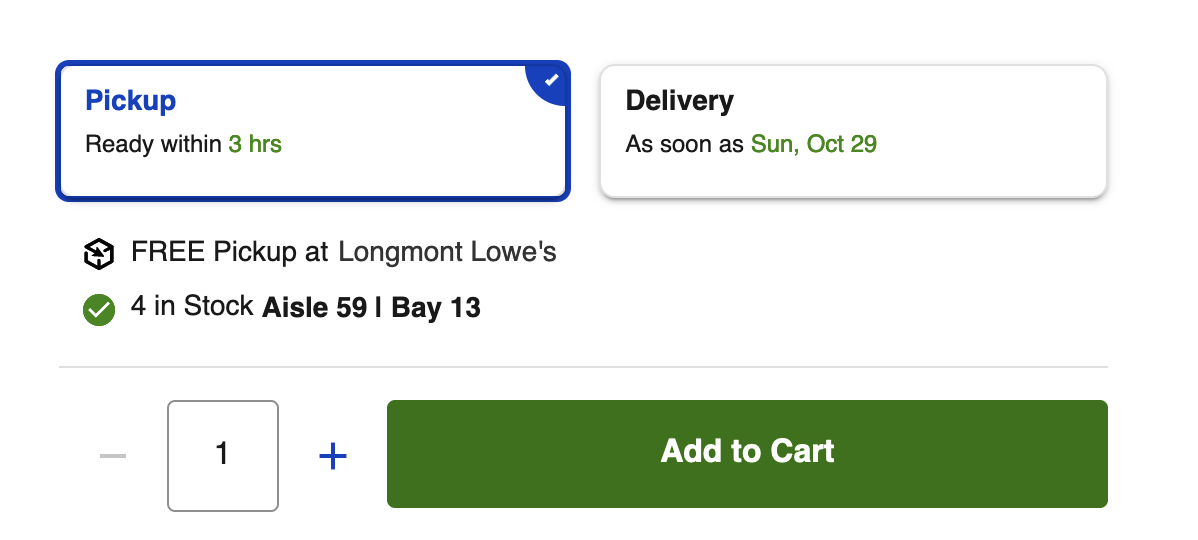The image size is (1198, 540).
Task: Click the quantity input field showing 1
Action: (223, 455)
